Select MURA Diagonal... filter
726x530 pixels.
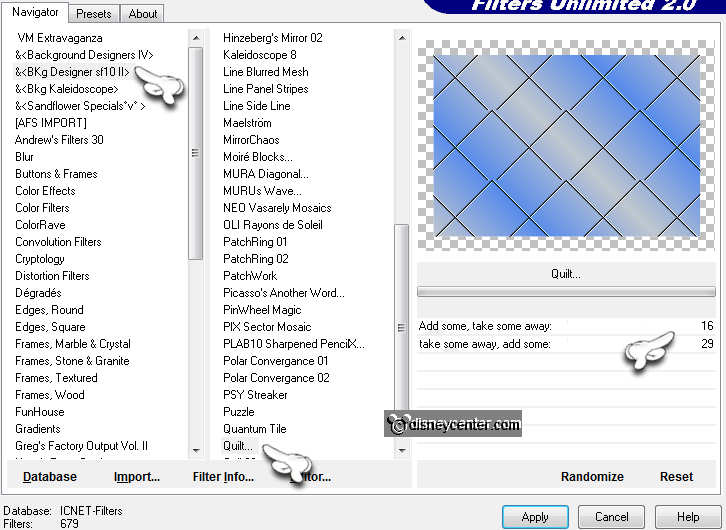pos(266,174)
